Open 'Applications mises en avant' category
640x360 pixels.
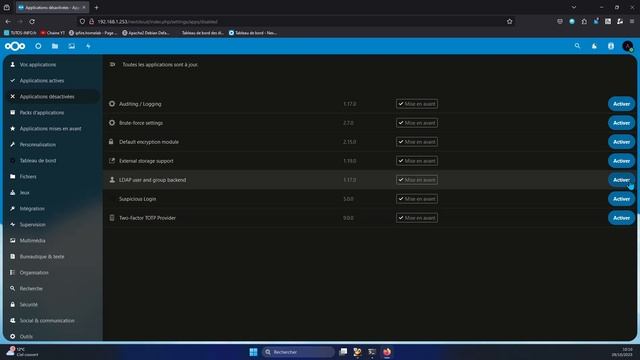click(52, 129)
